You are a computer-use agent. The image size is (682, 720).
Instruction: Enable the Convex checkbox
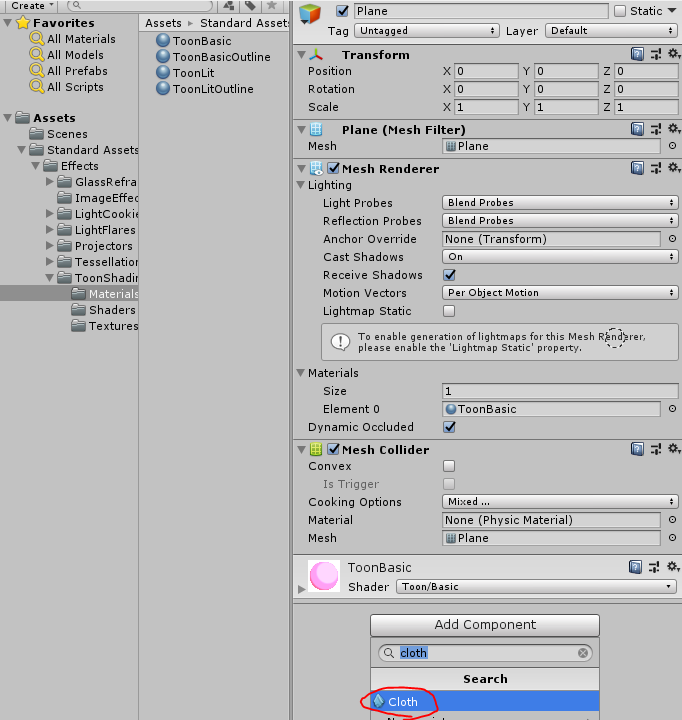click(449, 466)
